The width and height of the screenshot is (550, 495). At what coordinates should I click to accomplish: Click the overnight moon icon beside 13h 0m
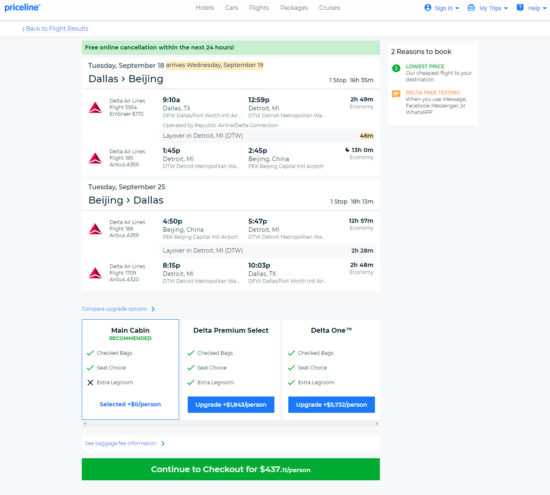(x=347, y=150)
